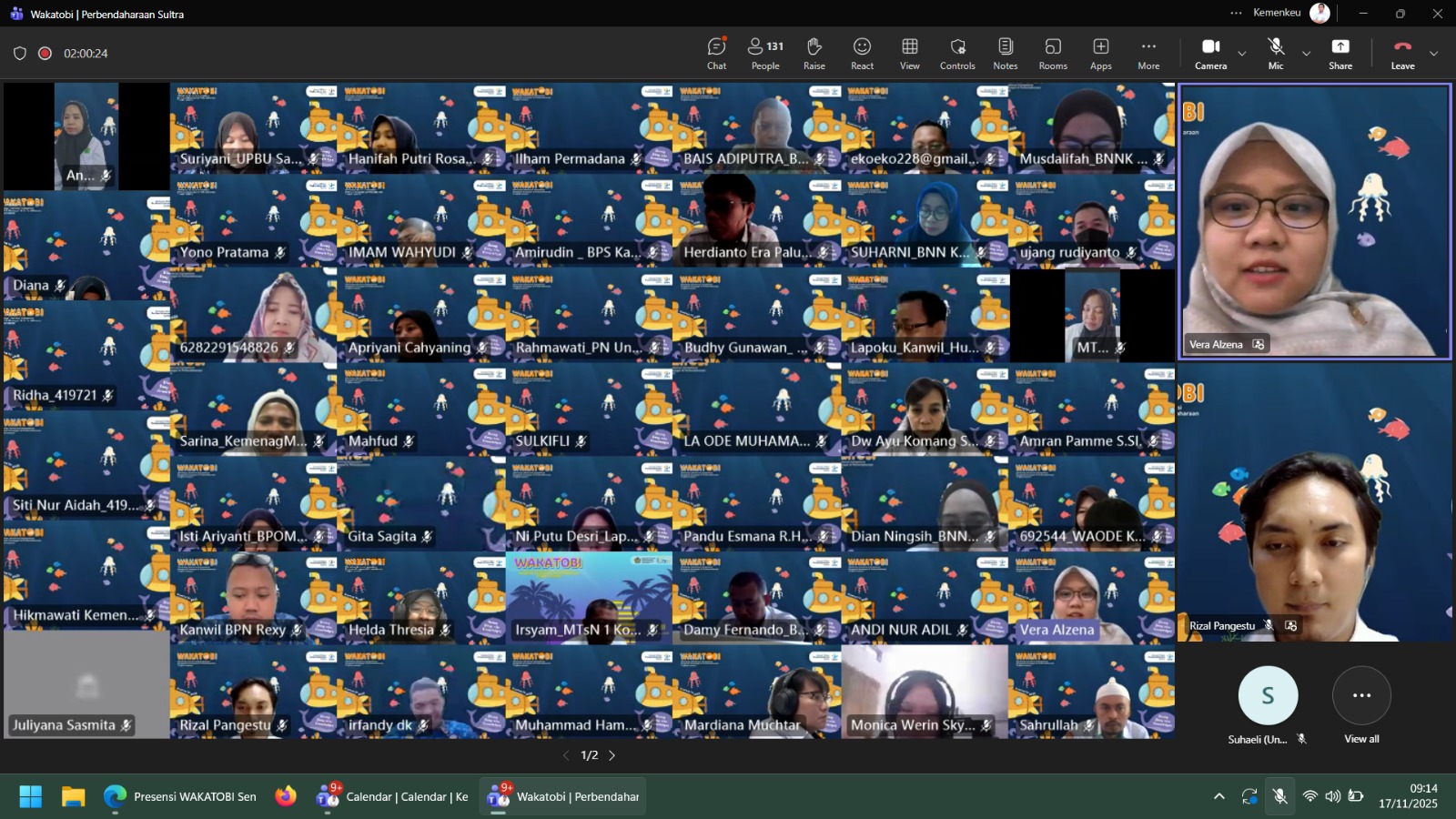This screenshot has width=1456, height=819.
Task: Change the meeting View layout
Action: click(909, 53)
